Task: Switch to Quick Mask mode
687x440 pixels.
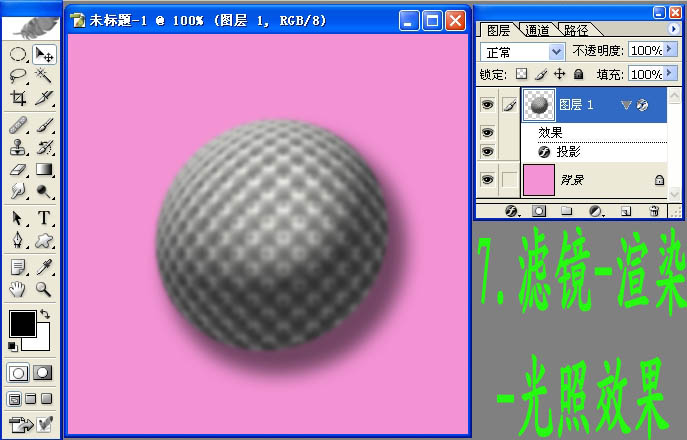Action: 43,373
